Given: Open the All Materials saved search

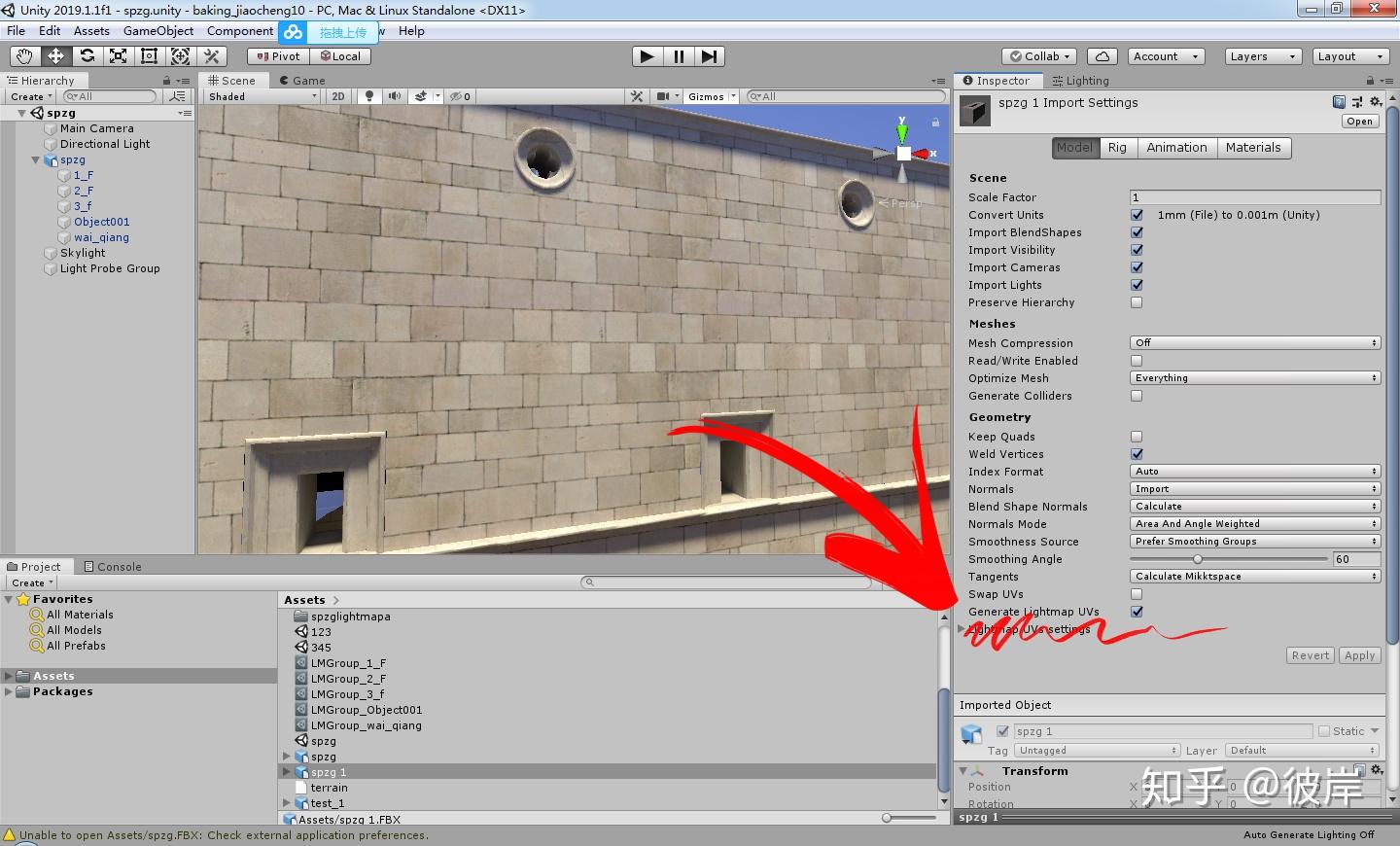Looking at the screenshot, I should tap(80, 615).
